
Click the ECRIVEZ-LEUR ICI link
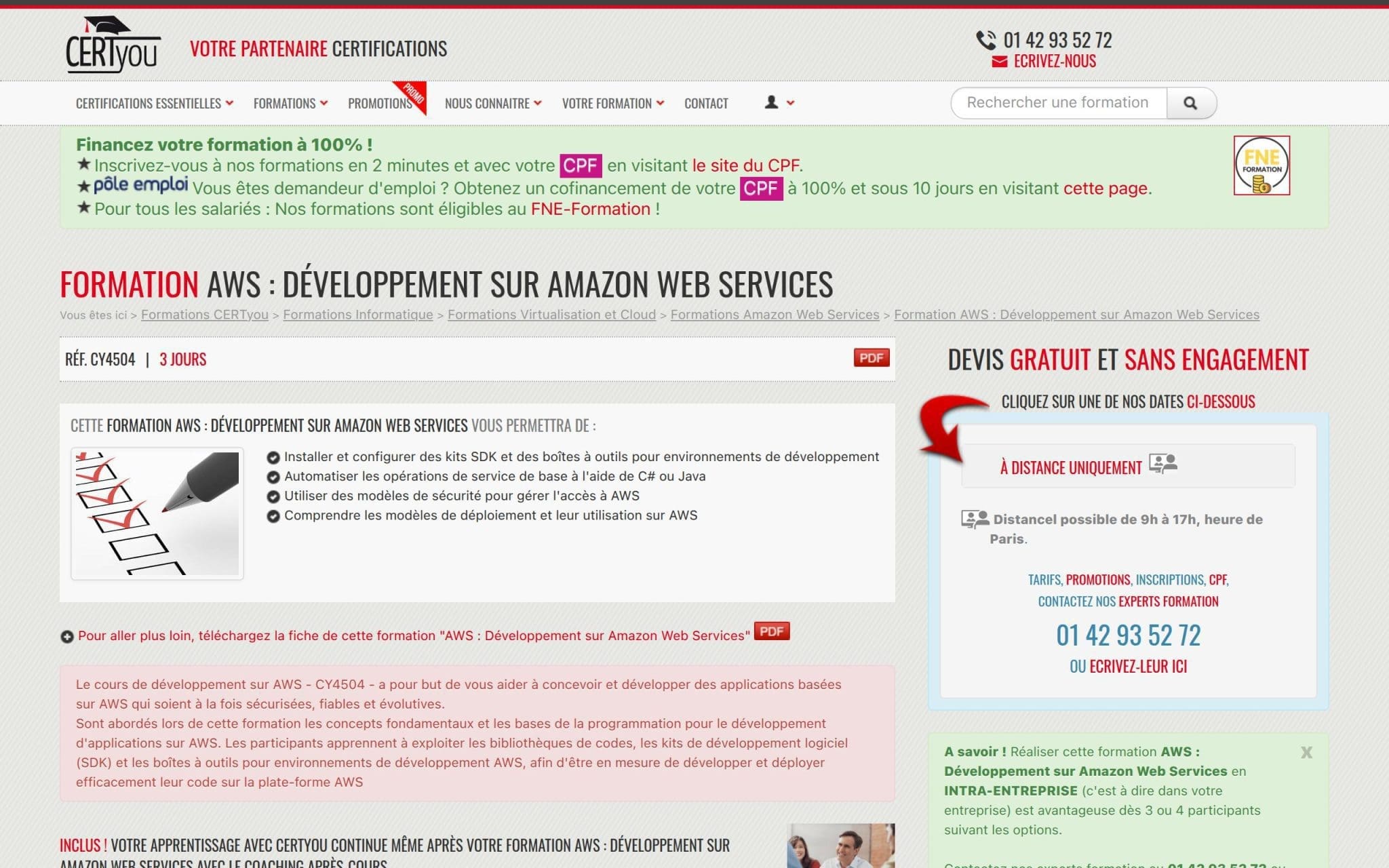tap(1137, 667)
